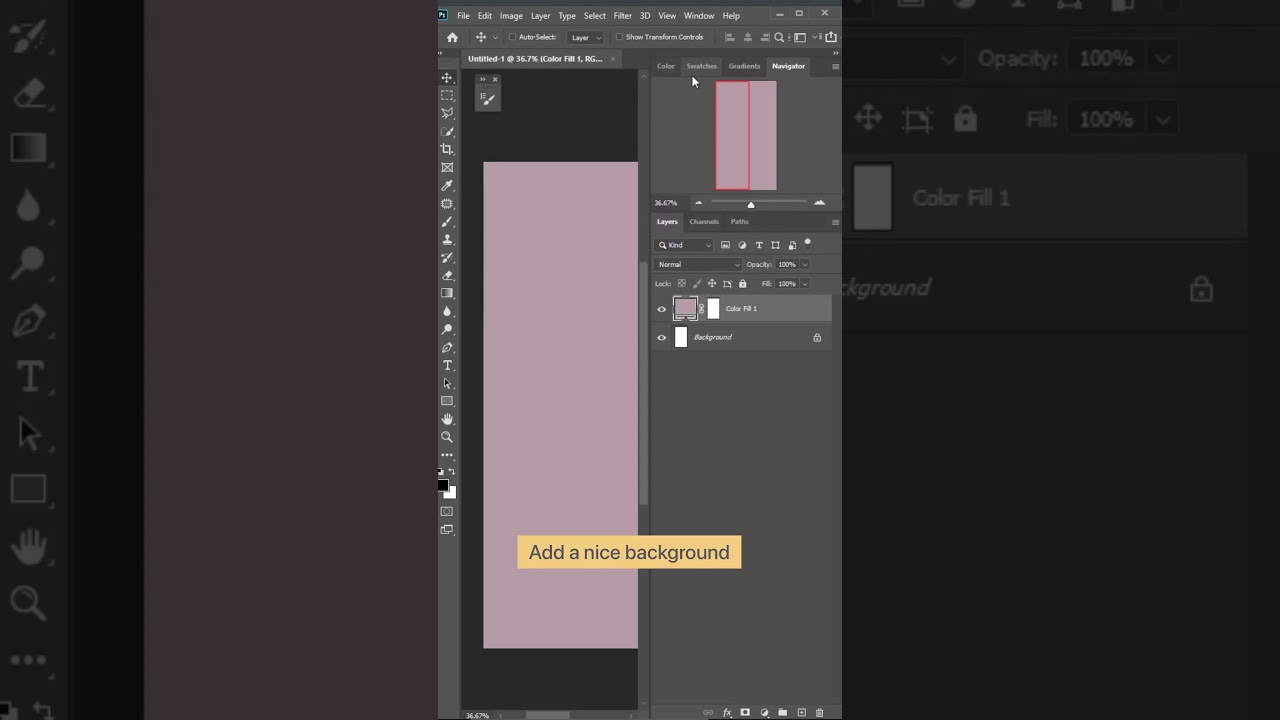
Task: Open the Navigator panel flyout menu
Action: click(x=835, y=66)
